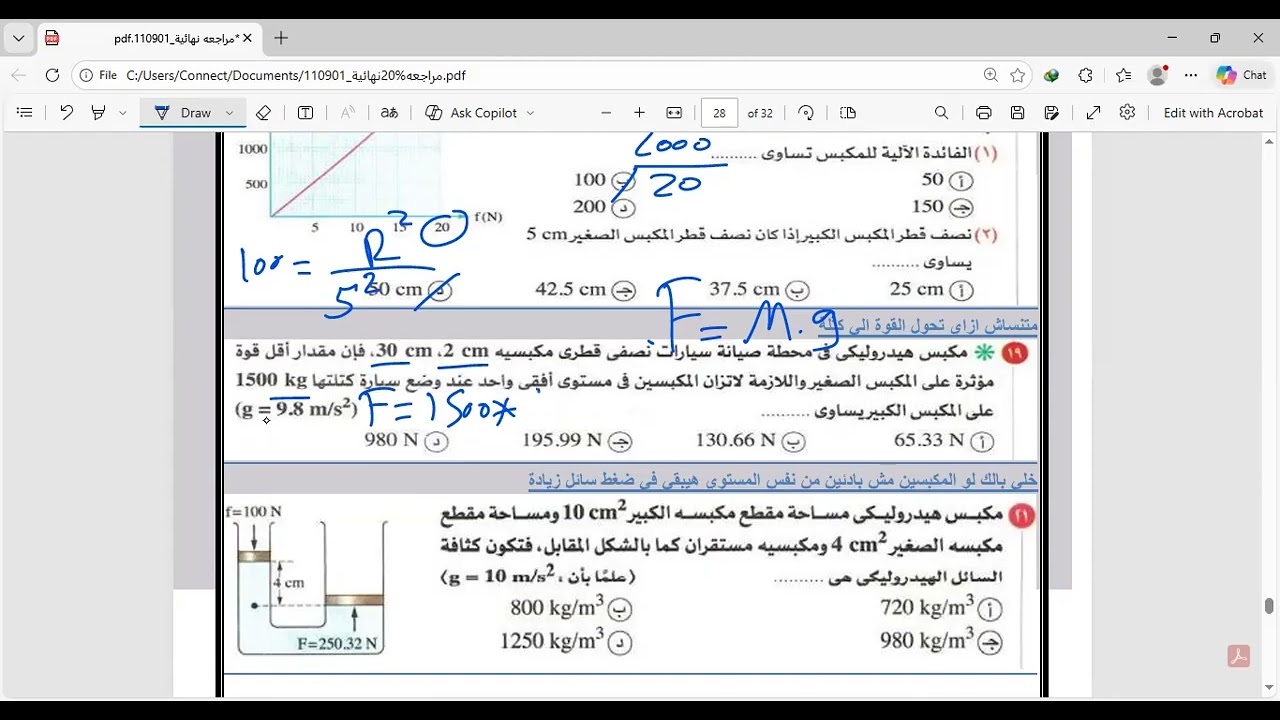
Task: Click the Rotate icon
Action: coord(806,113)
